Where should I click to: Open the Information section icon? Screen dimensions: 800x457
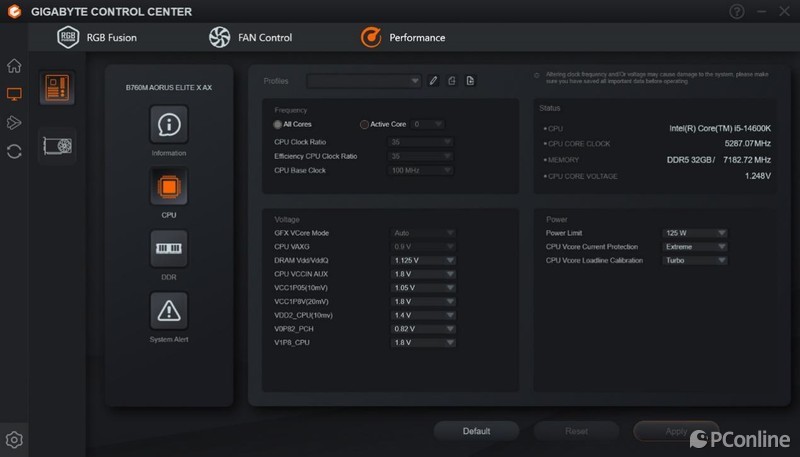coord(169,124)
